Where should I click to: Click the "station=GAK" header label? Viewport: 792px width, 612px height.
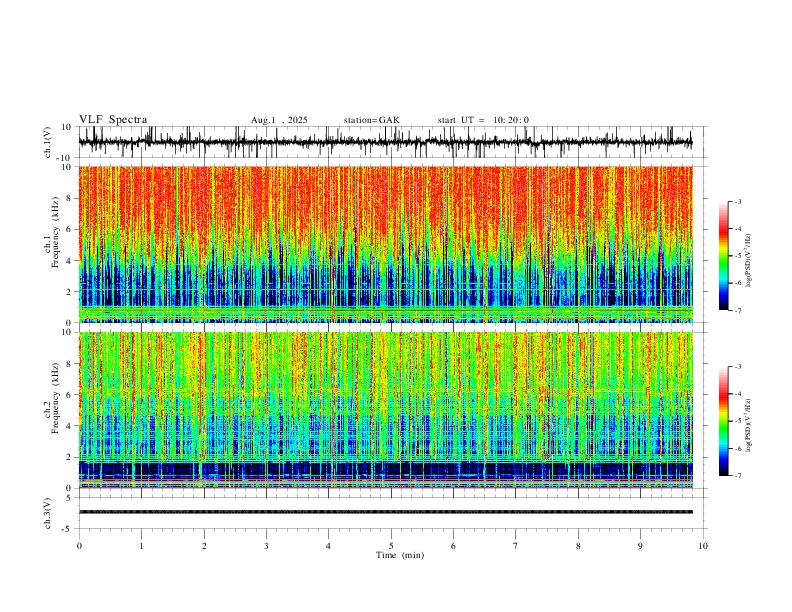point(371,120)
